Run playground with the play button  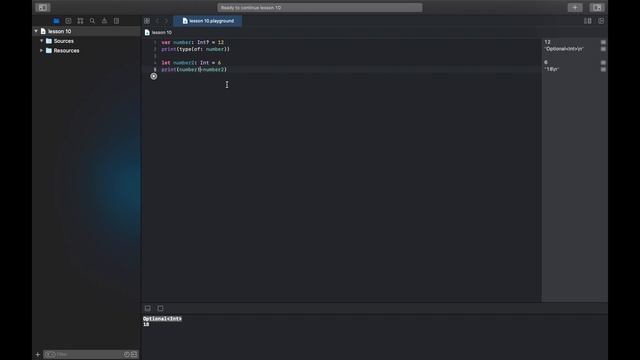[153, 76]
